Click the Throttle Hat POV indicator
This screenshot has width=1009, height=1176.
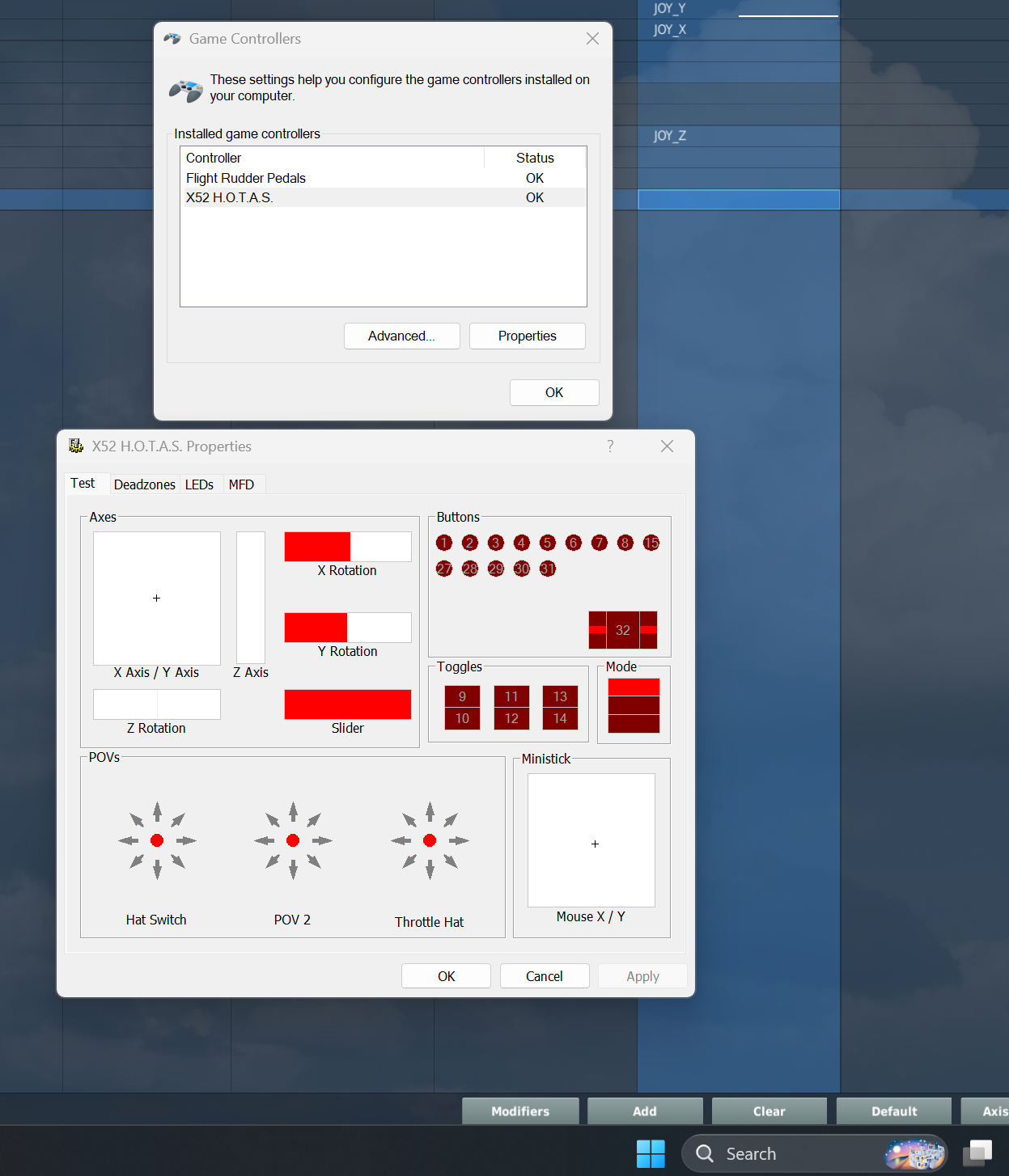pos(430,840)
